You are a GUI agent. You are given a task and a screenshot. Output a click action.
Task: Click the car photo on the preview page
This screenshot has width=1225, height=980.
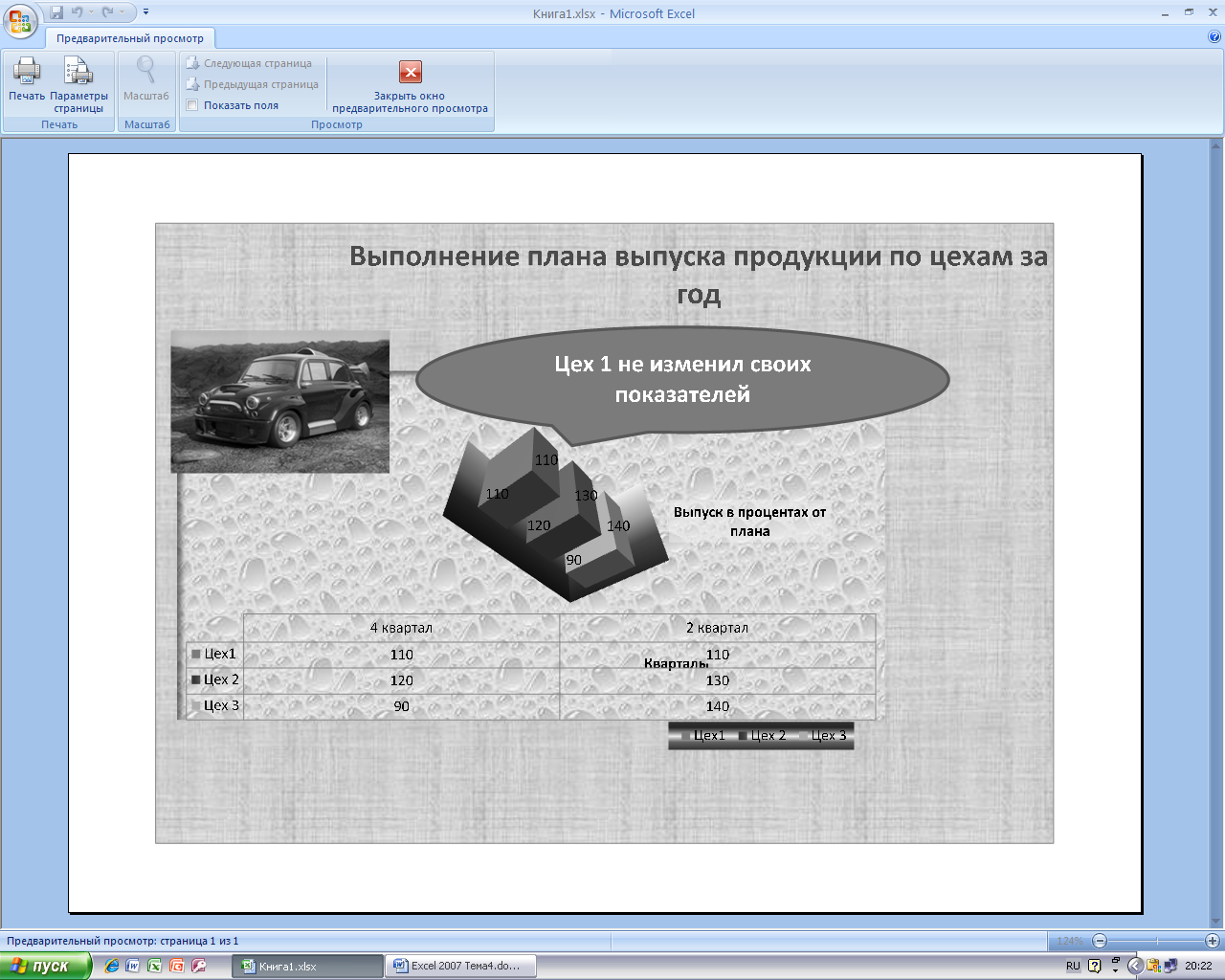(x=279, y=402)
